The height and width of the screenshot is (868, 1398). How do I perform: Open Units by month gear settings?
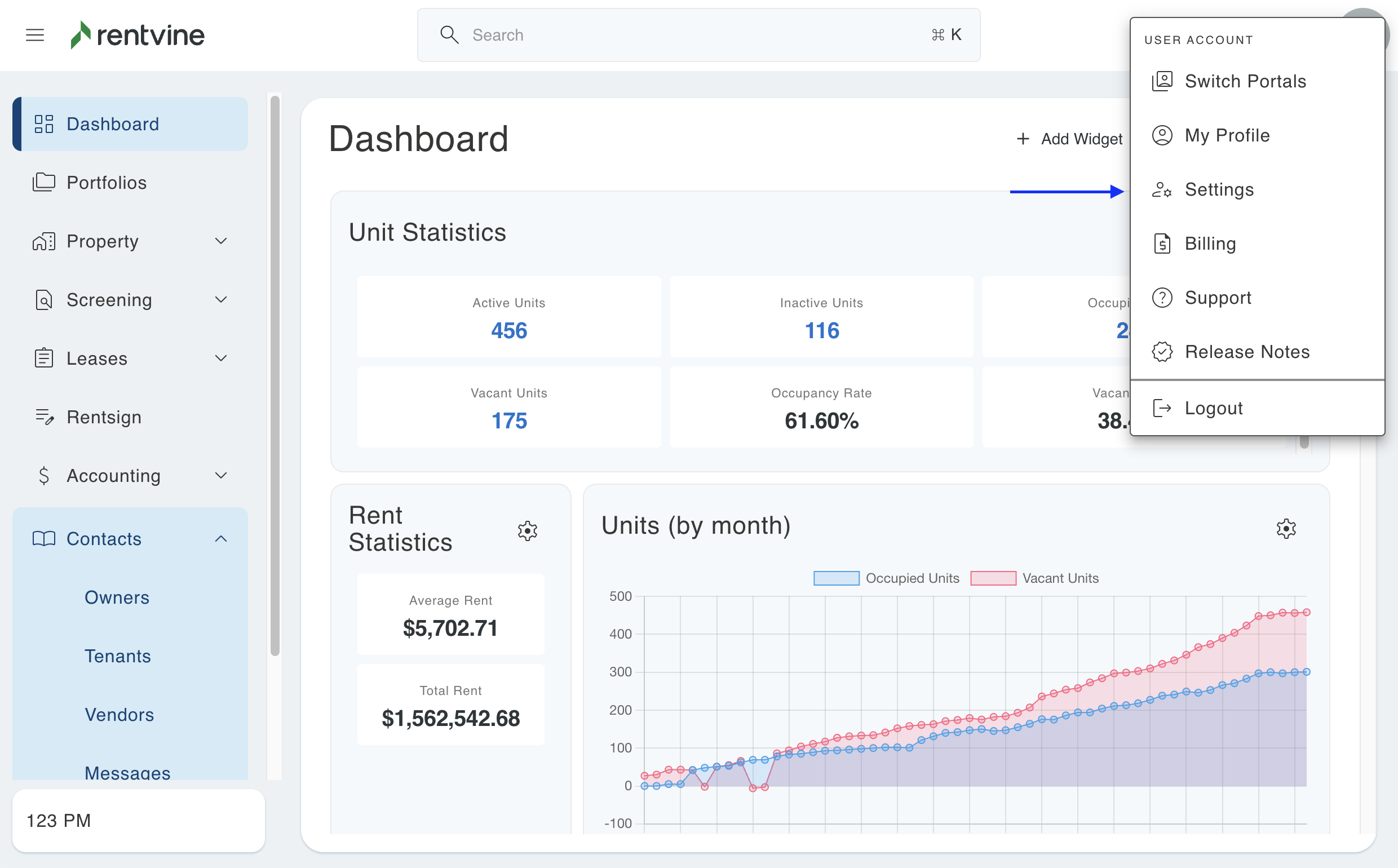coord(1285,528)
